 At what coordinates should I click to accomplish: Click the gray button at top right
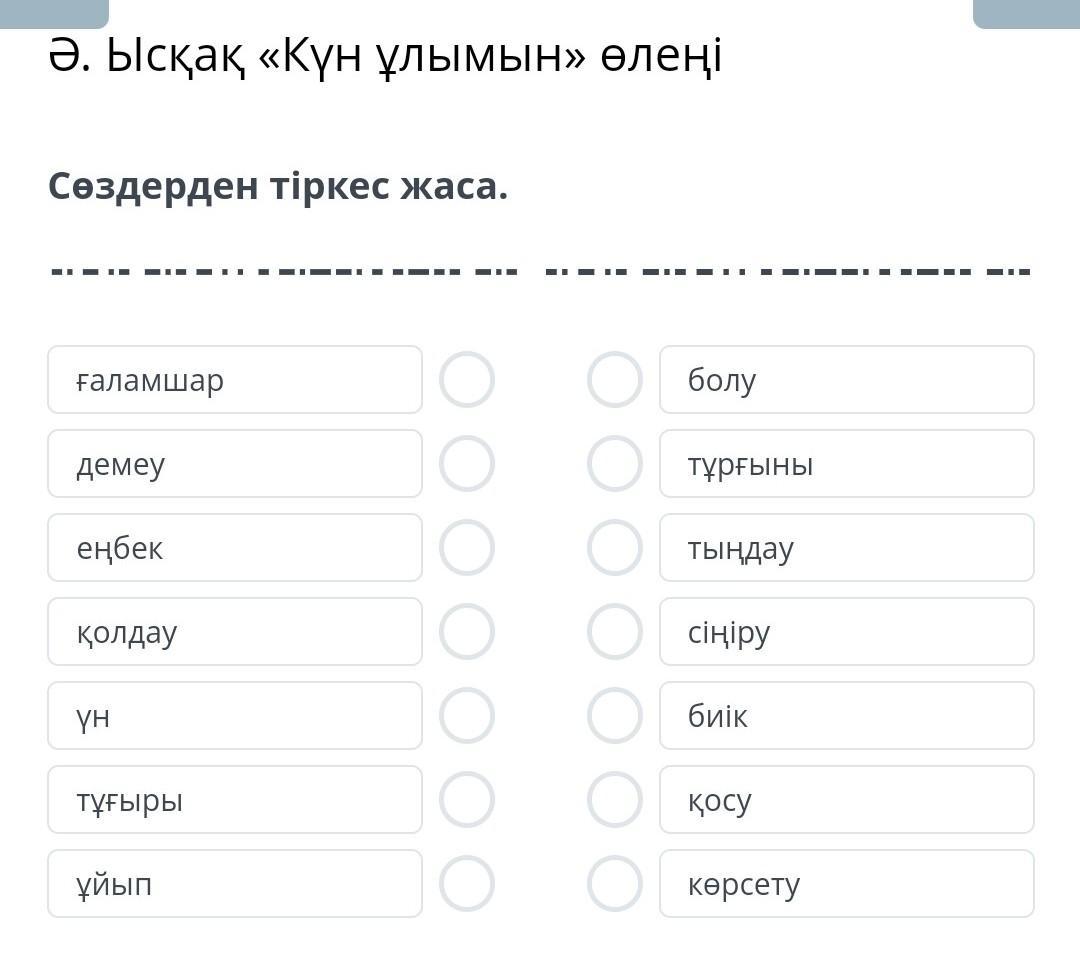1026,13
